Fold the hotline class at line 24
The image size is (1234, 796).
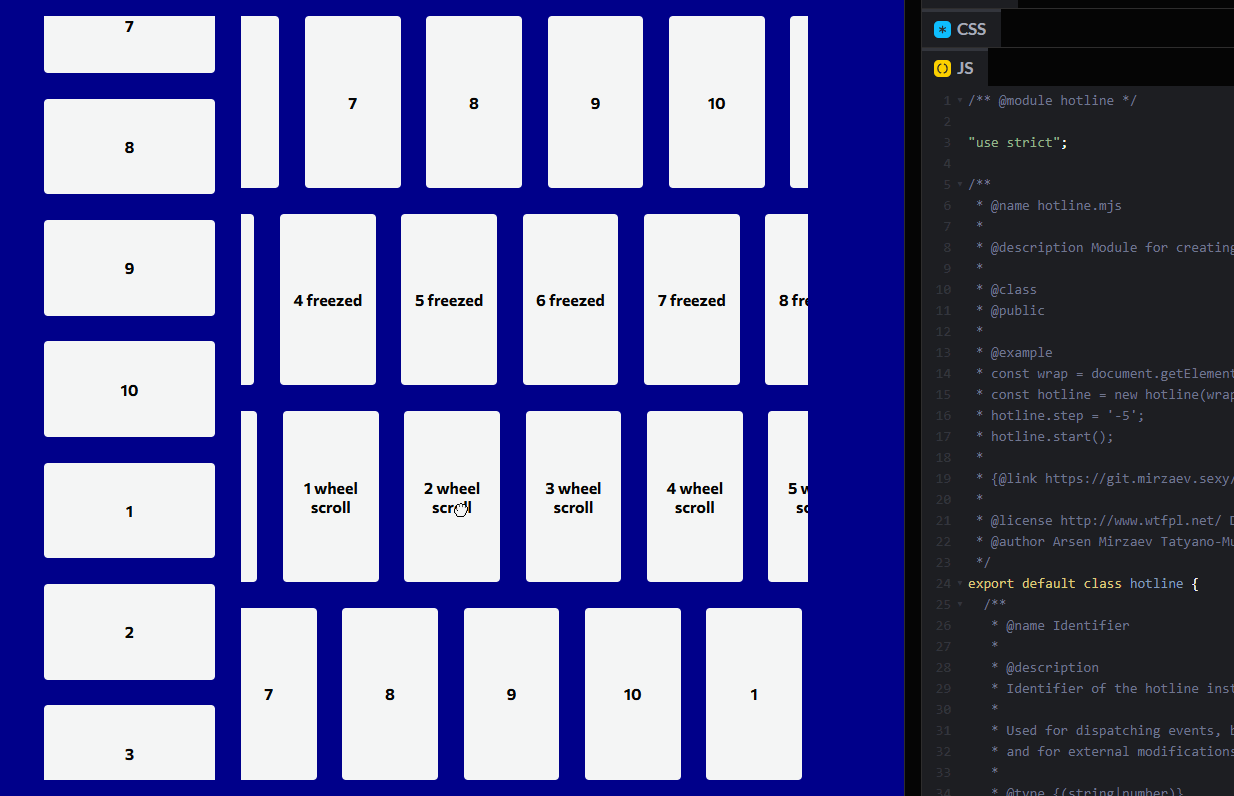960,584
